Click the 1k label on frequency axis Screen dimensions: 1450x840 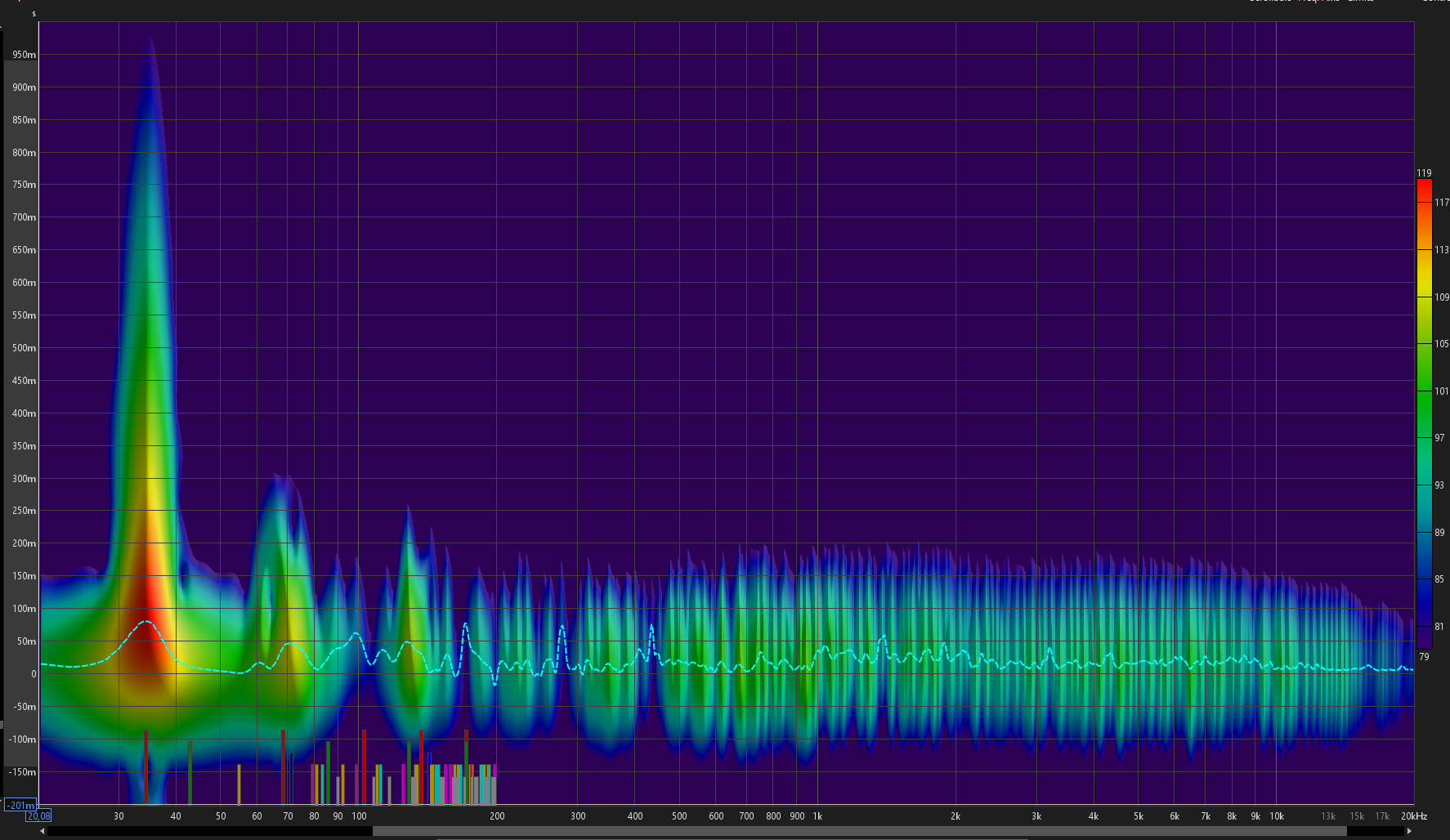(817, 816)
